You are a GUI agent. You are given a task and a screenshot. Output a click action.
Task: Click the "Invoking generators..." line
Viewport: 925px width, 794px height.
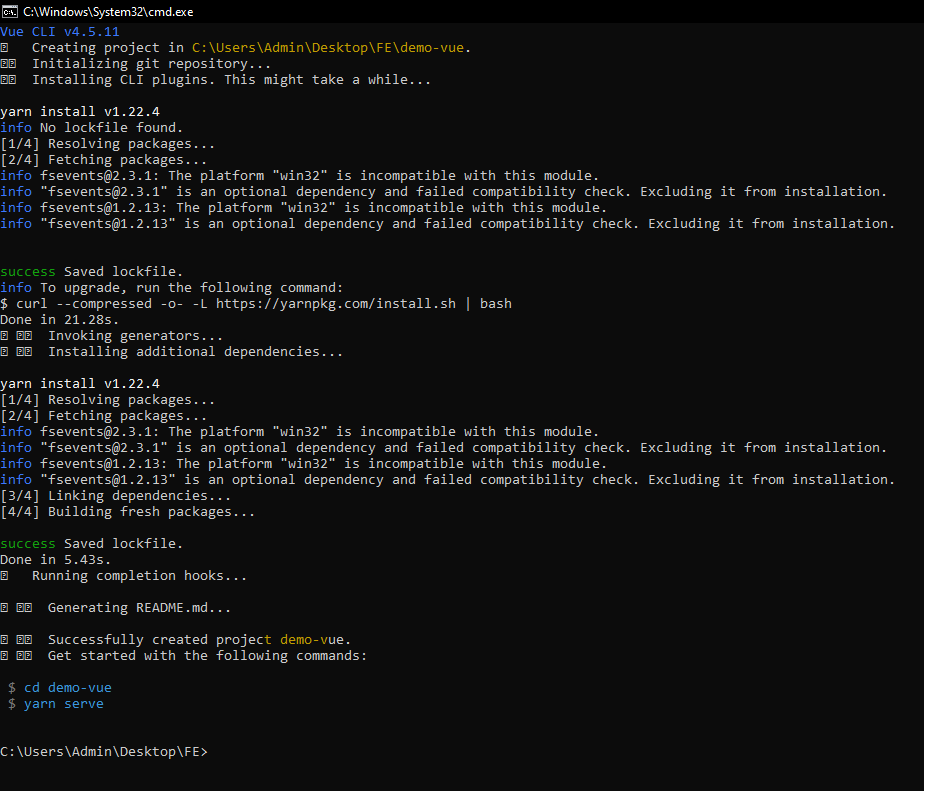136,336
